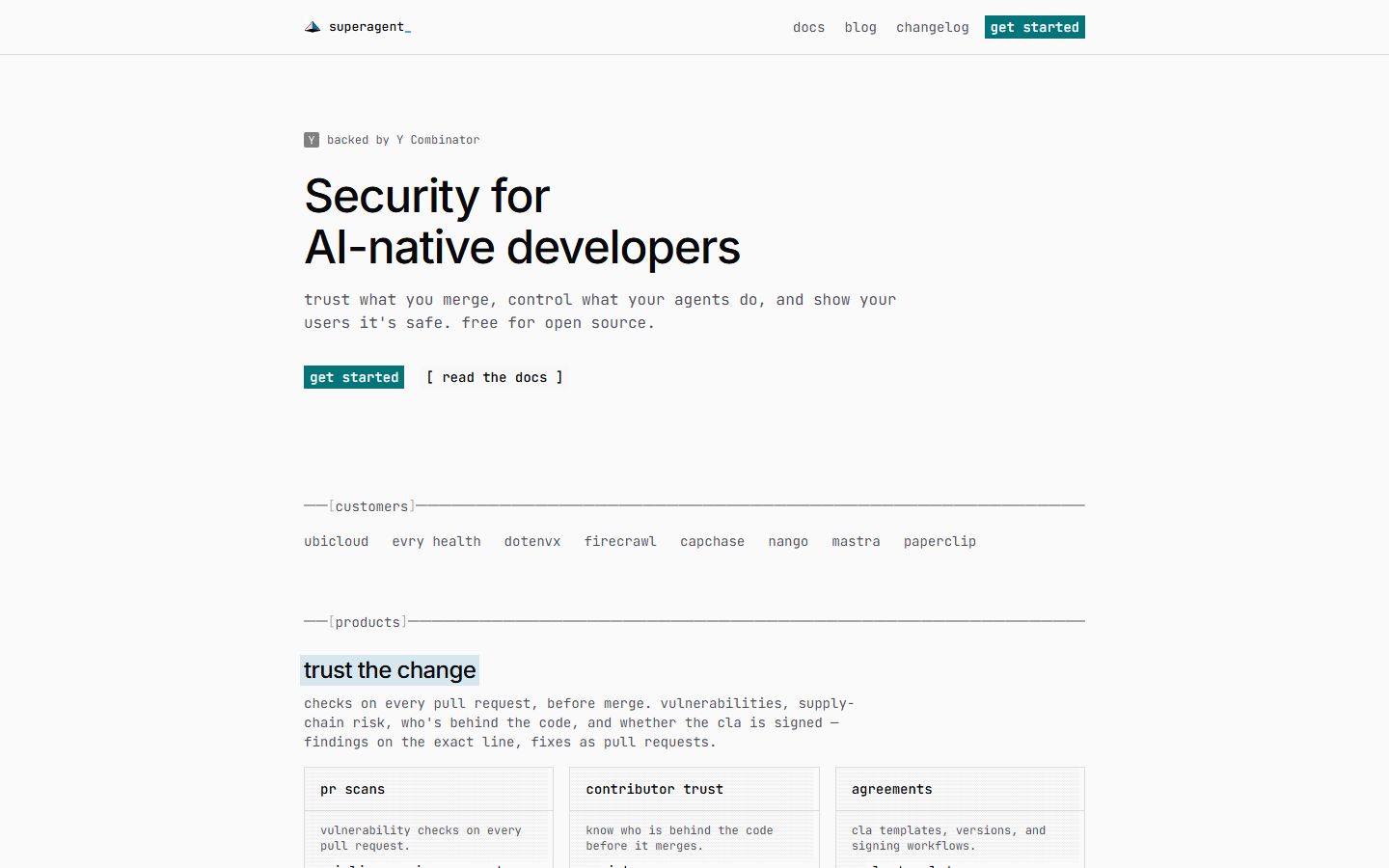
Task: Select firecrawl in the customers list
Action: click(620, 541)
